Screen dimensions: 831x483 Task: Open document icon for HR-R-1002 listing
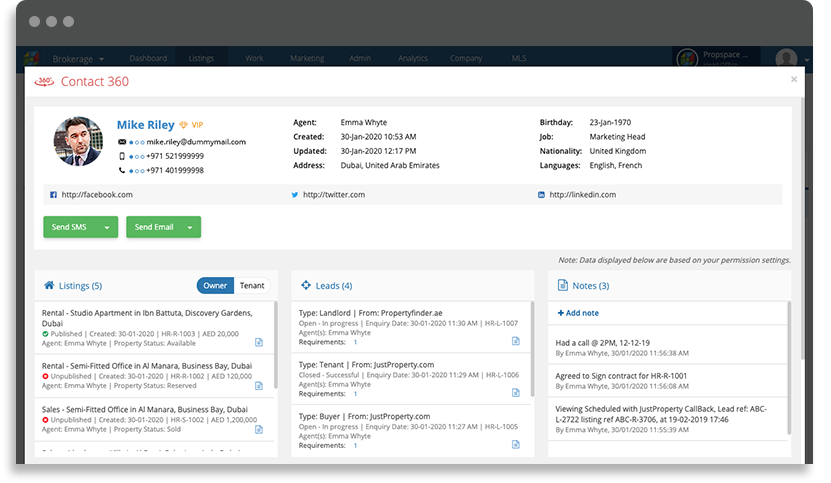coord(259,385)
